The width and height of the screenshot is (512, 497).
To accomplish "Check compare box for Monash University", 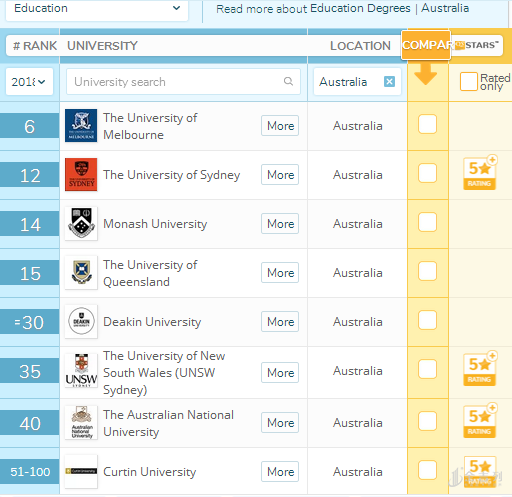I will 427,222.
